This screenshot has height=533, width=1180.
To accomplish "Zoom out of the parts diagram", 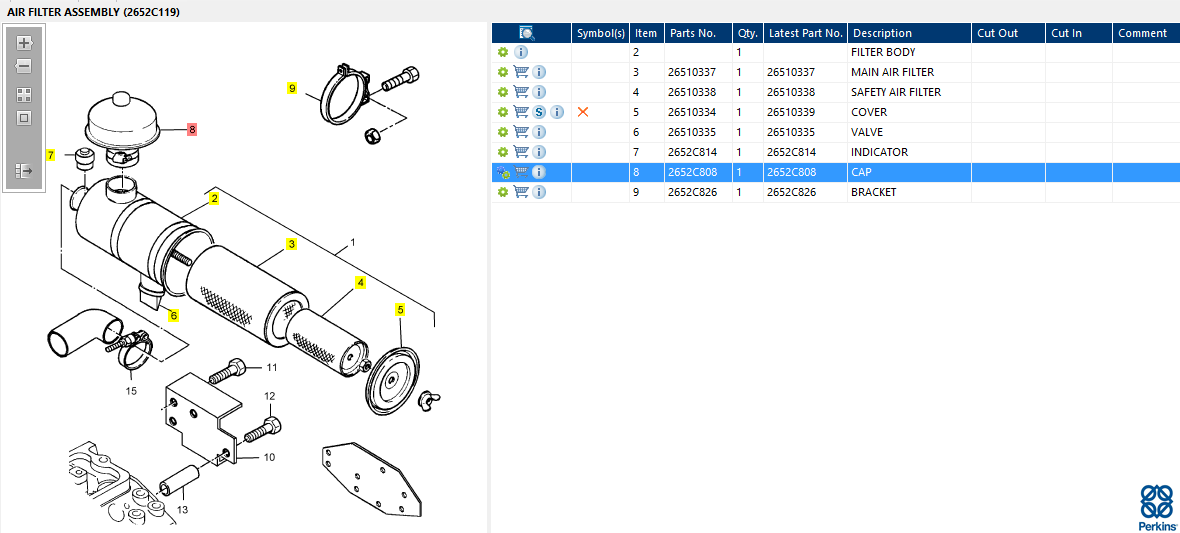I will coord(24,66).
